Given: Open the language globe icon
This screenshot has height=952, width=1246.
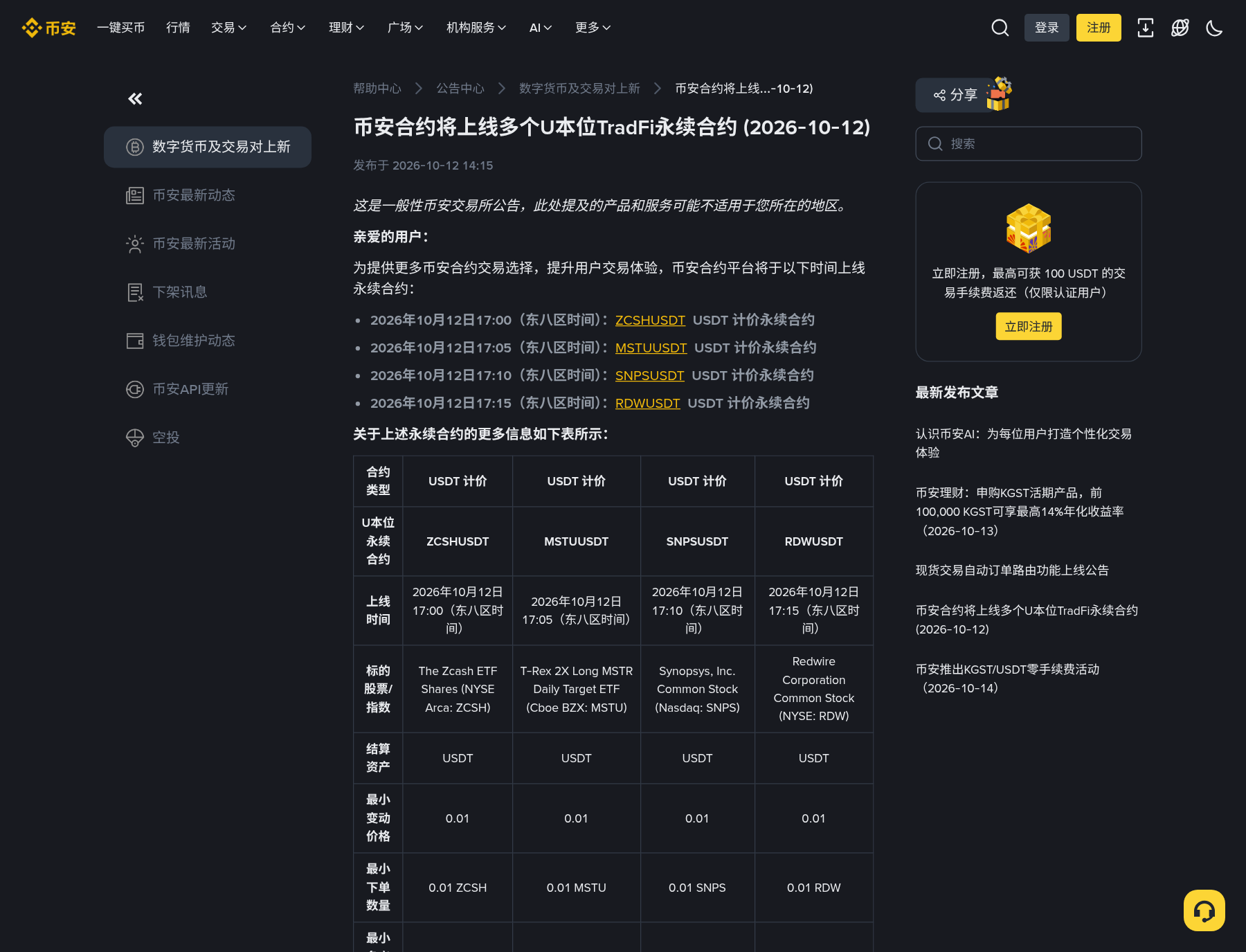Looking at the screenshot, I should point(1180,28).
